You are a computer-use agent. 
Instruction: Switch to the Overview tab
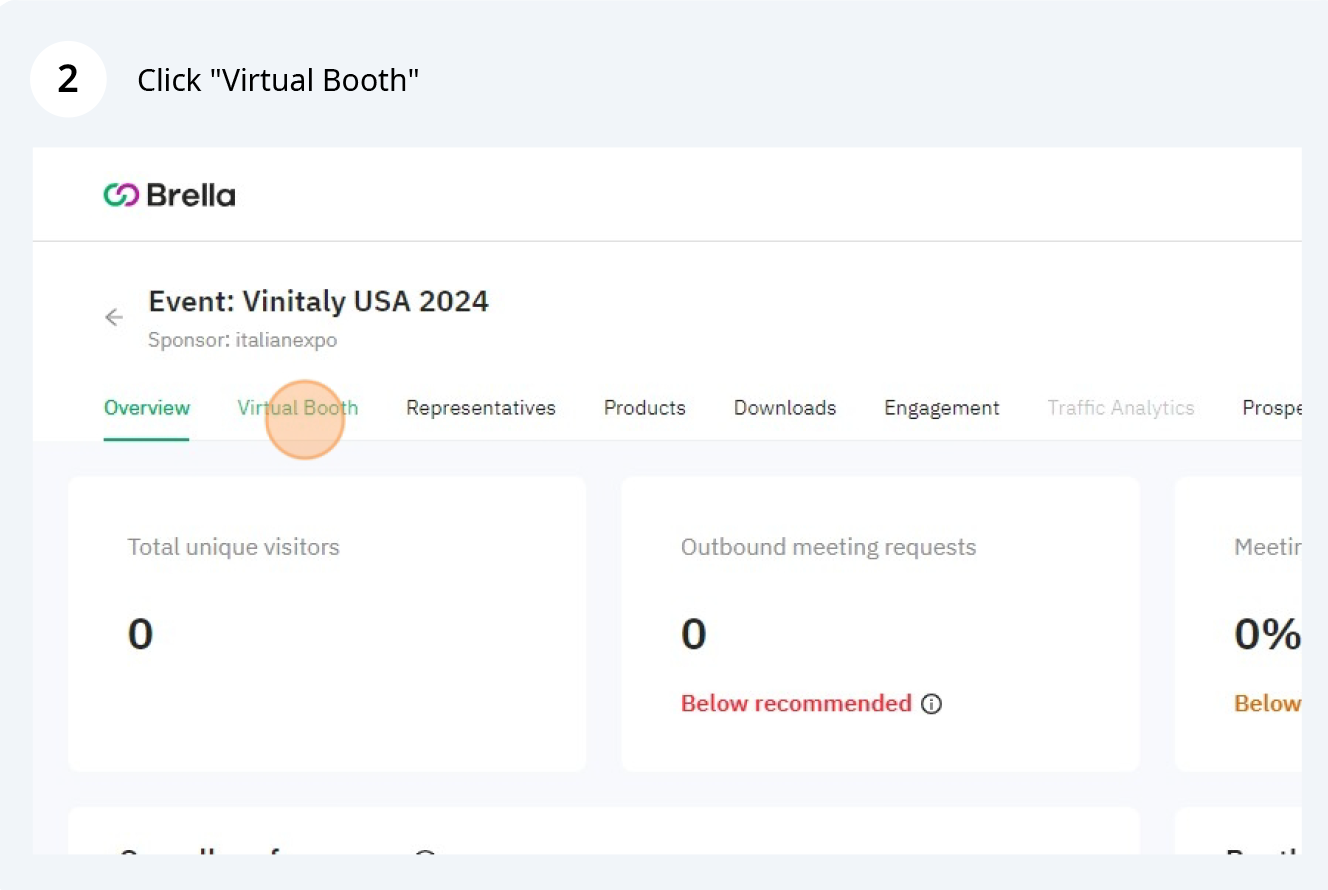(147, 408)
